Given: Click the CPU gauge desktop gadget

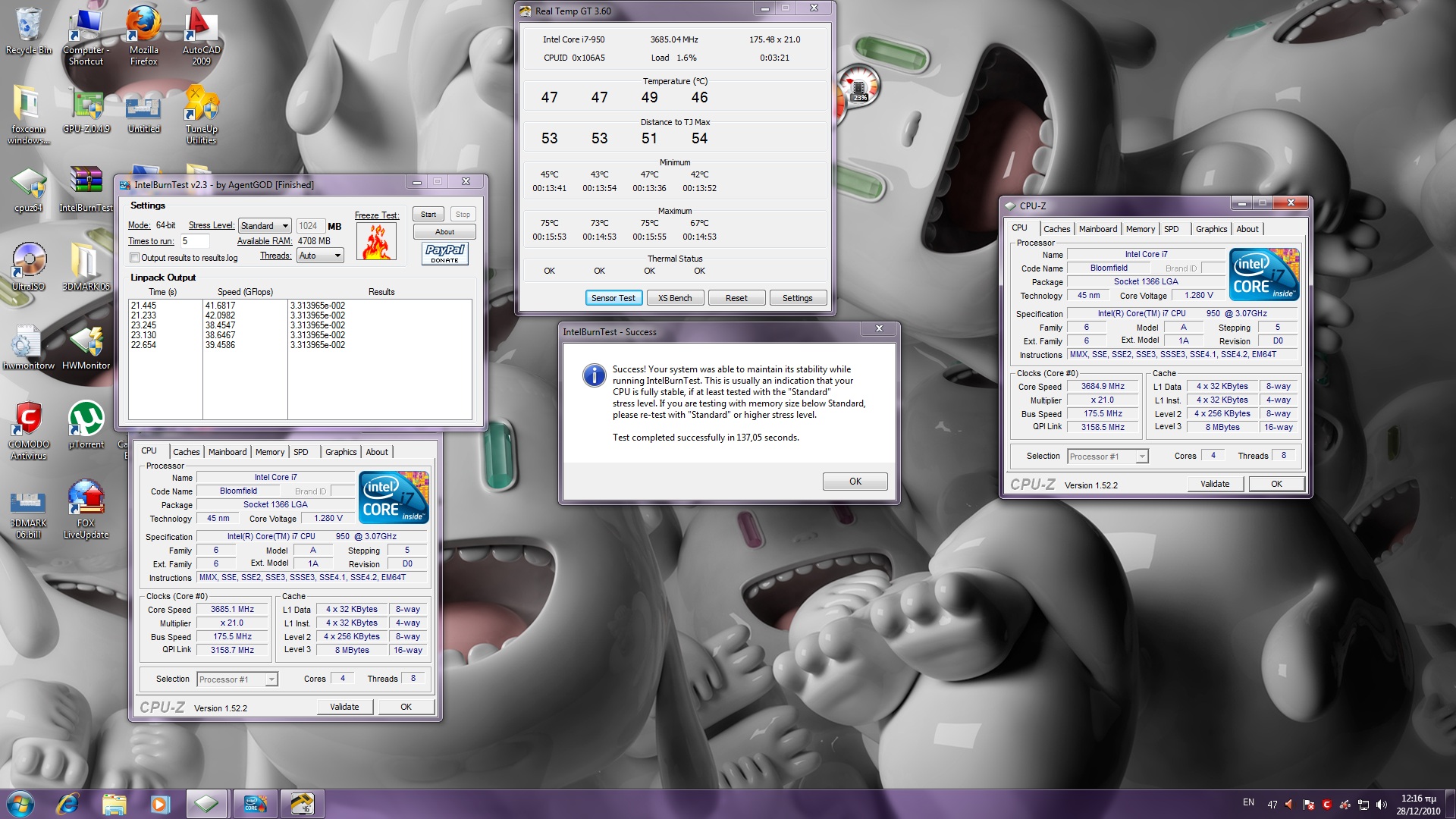Looking at the screenshot, I should (x=858, y=86).
